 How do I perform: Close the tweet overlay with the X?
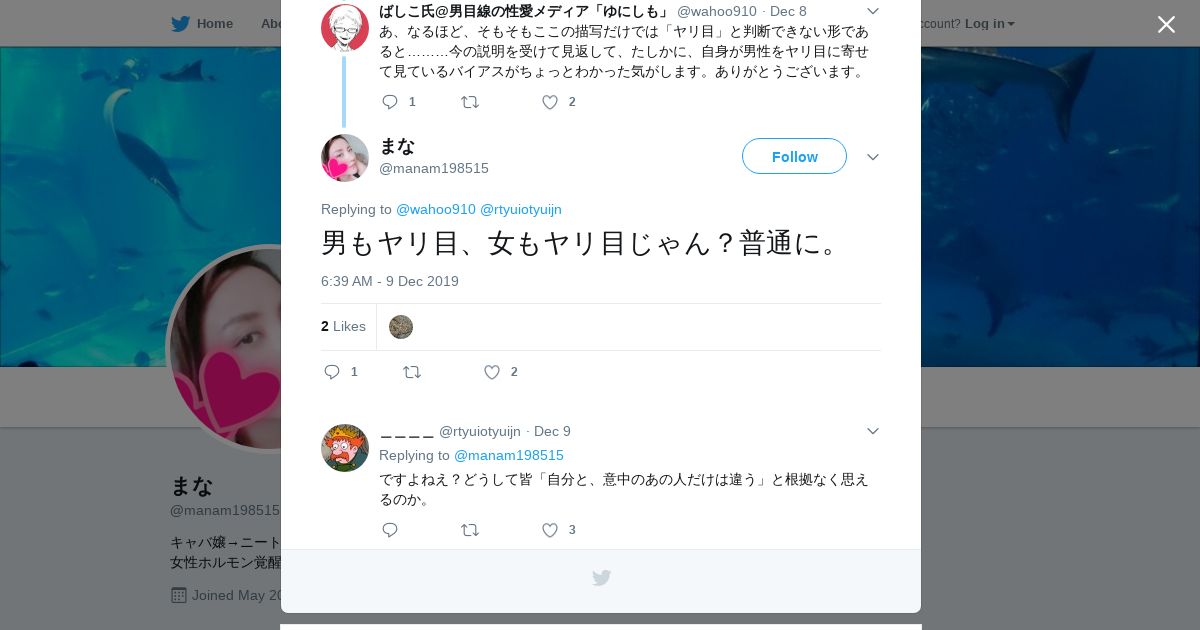[1166, 24]
